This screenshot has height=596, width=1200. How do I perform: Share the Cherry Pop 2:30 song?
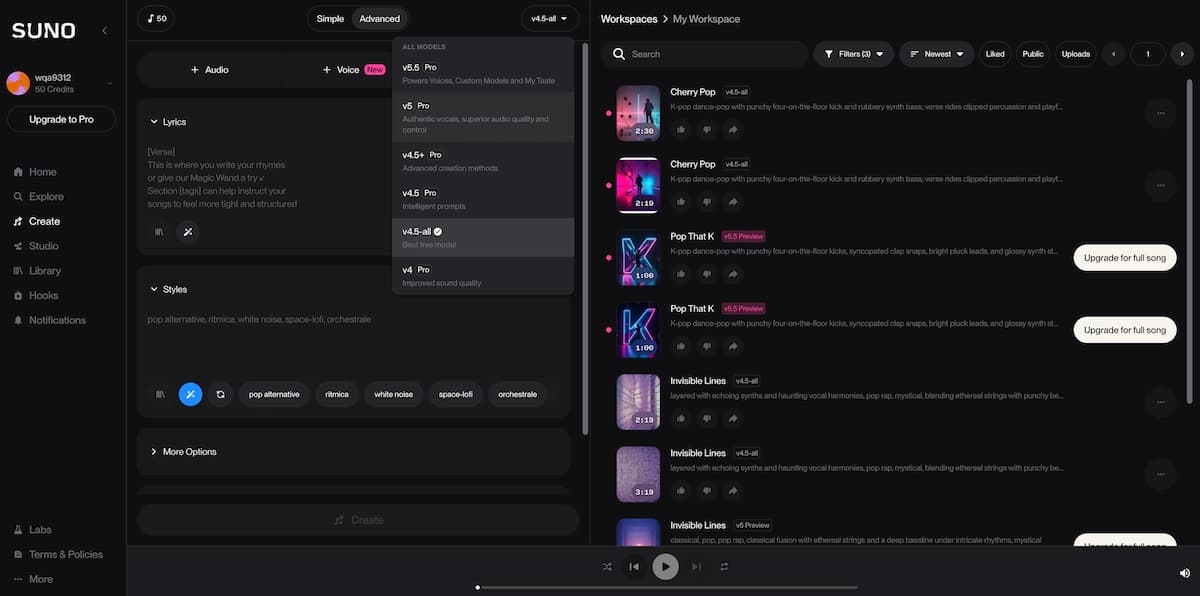pos(733,129)
